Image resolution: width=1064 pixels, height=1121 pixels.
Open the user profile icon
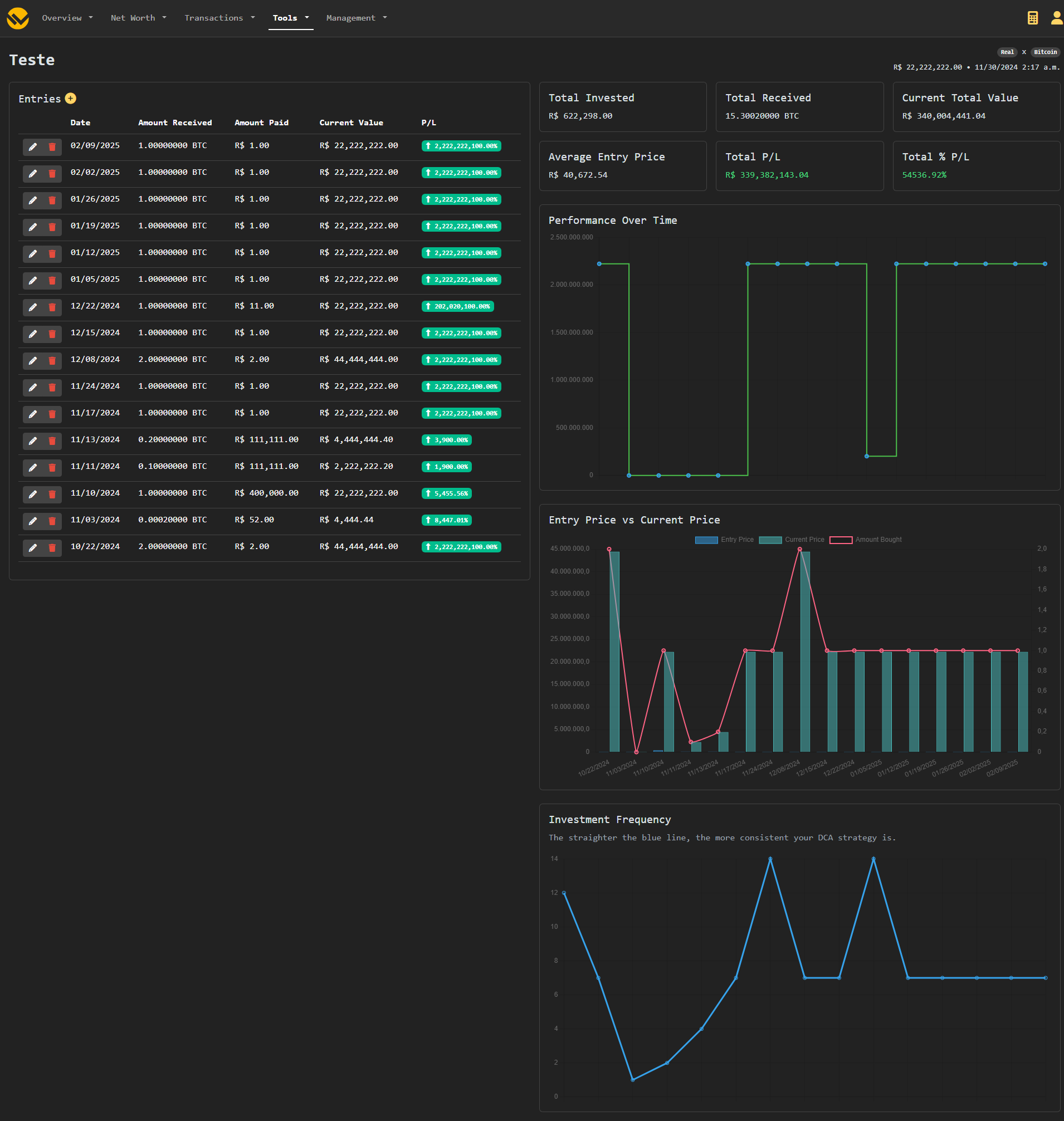(x=1056, y=18)
